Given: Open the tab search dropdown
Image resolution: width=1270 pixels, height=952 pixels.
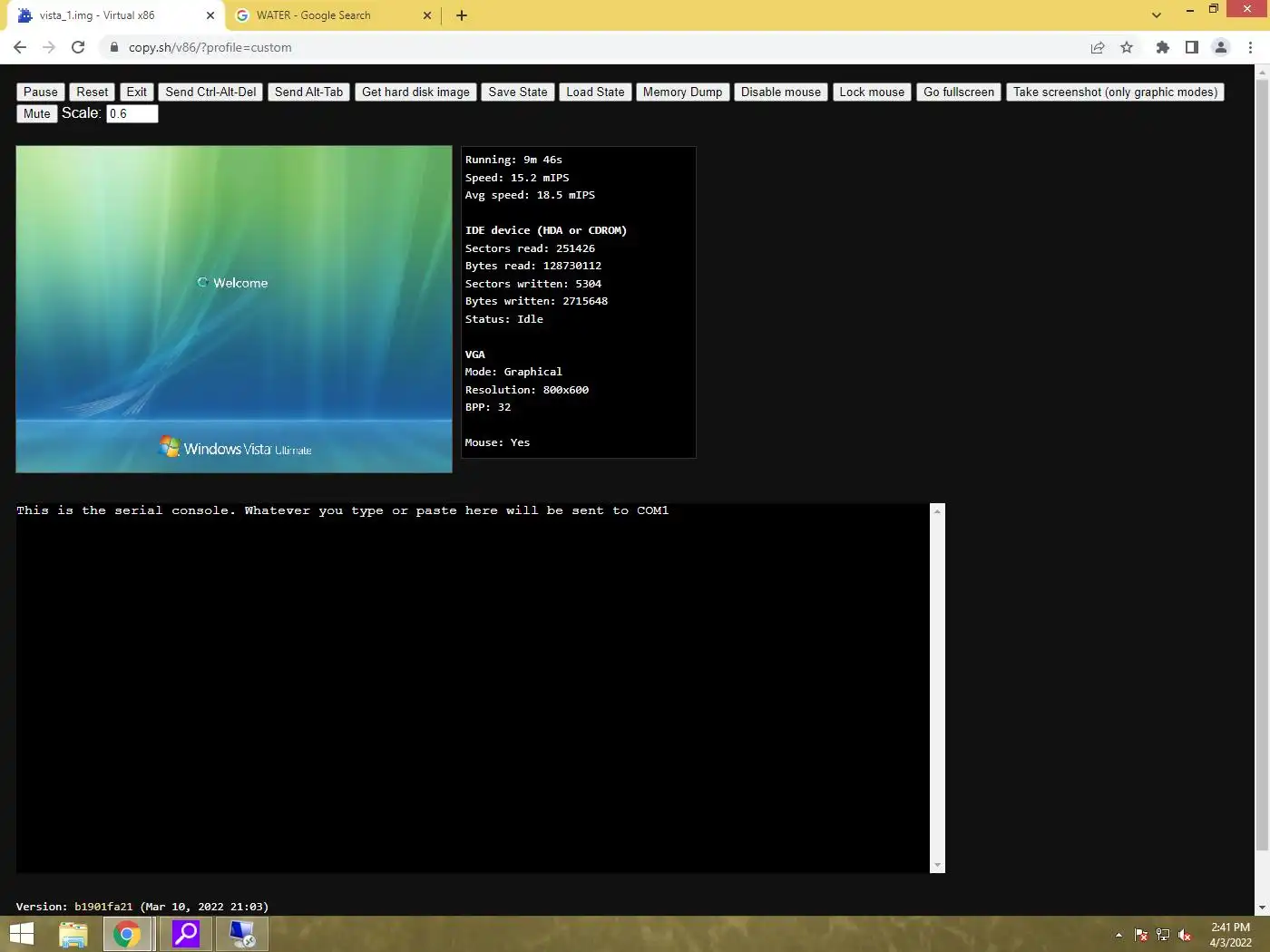Looking at the screenshot, I should 1156,15.
